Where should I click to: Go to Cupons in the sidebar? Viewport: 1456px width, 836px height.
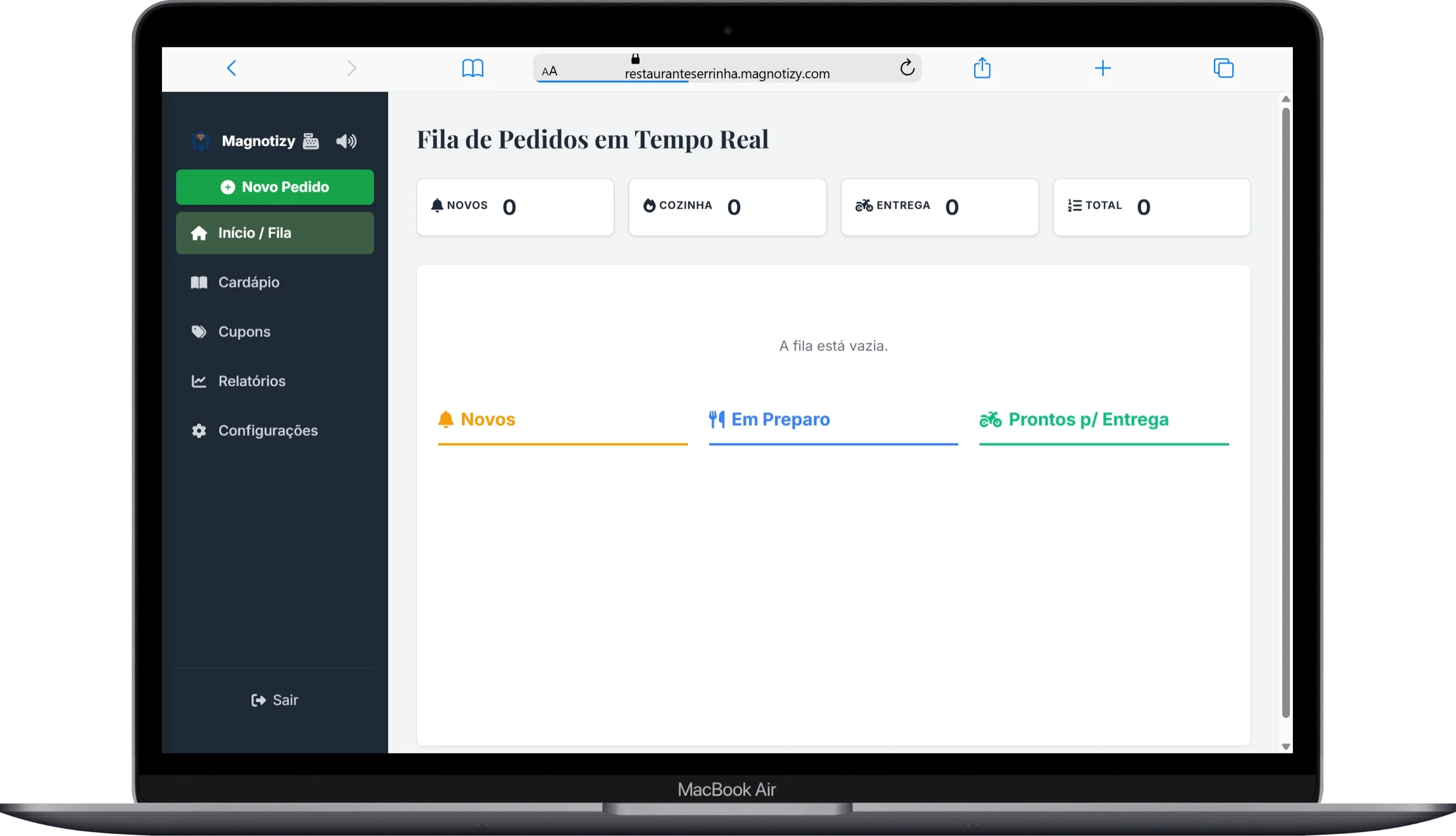point(274,332)
